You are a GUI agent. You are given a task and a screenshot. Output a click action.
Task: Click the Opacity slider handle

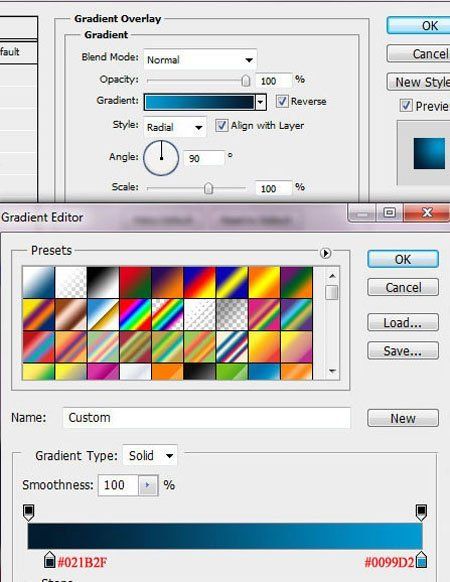coord(245,81)
